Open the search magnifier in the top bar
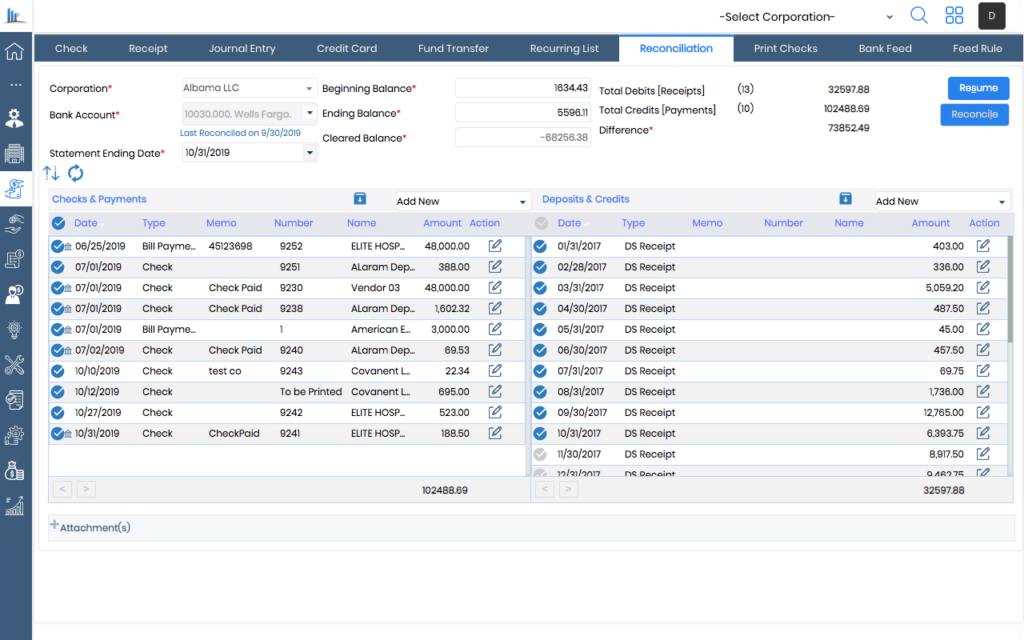Image resolution: width=1024 pixels, height=640 pixels. 919,16
